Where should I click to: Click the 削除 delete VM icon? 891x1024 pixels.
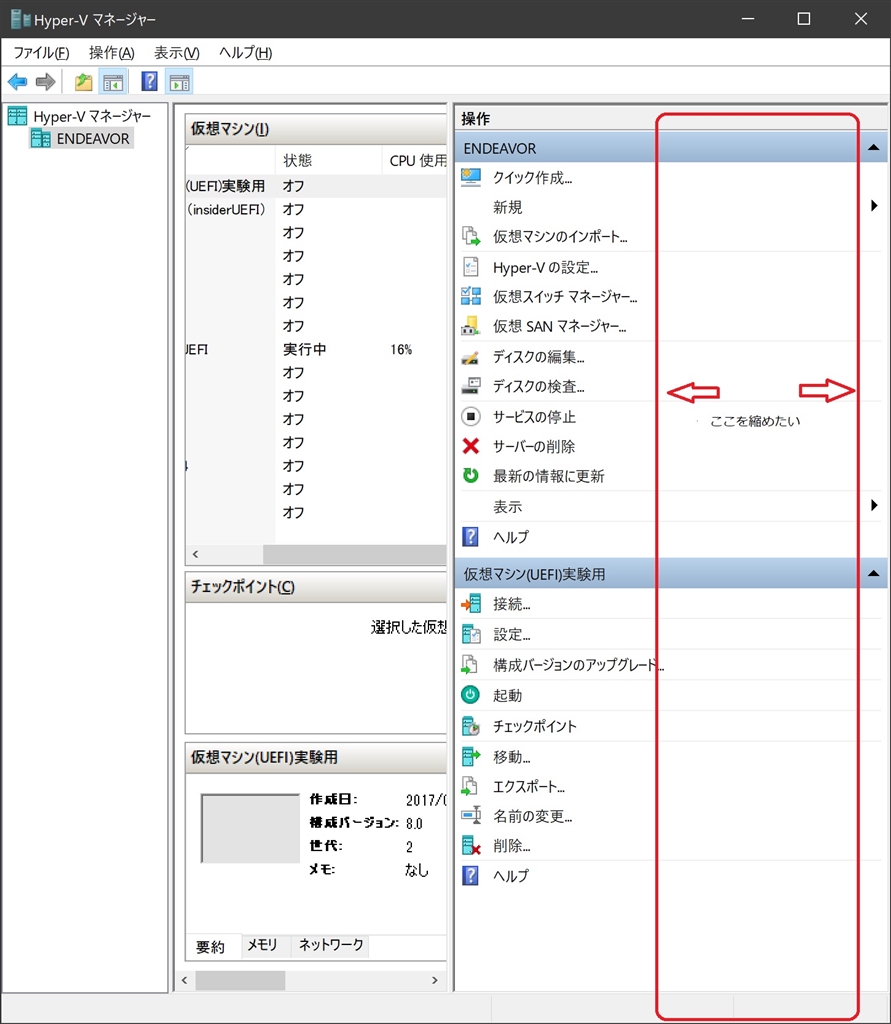[x=471, y=846]
